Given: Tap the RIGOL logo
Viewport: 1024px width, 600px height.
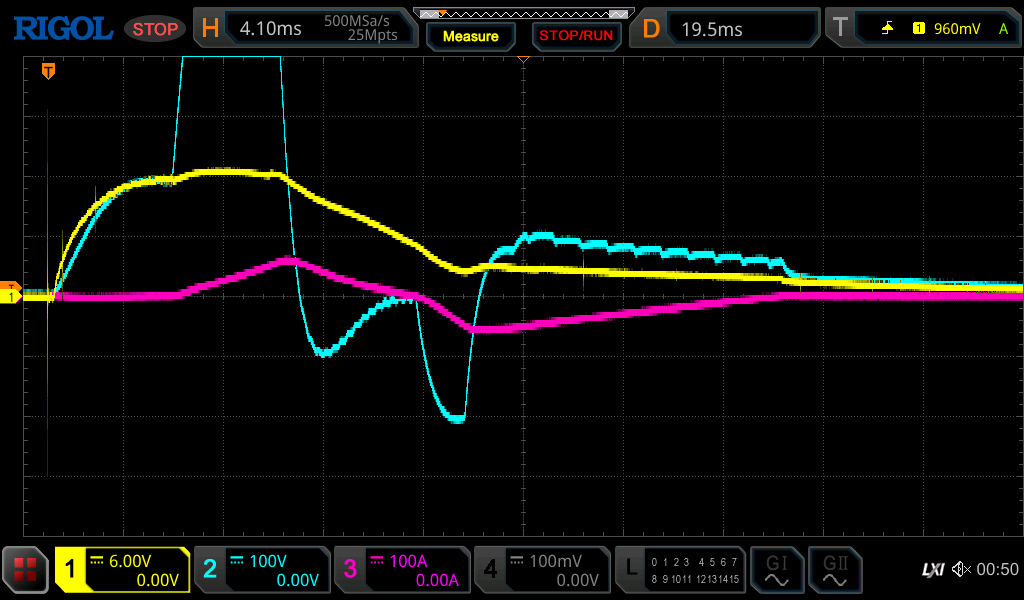Looking at the screenshot, I should [x=62, y=28].
